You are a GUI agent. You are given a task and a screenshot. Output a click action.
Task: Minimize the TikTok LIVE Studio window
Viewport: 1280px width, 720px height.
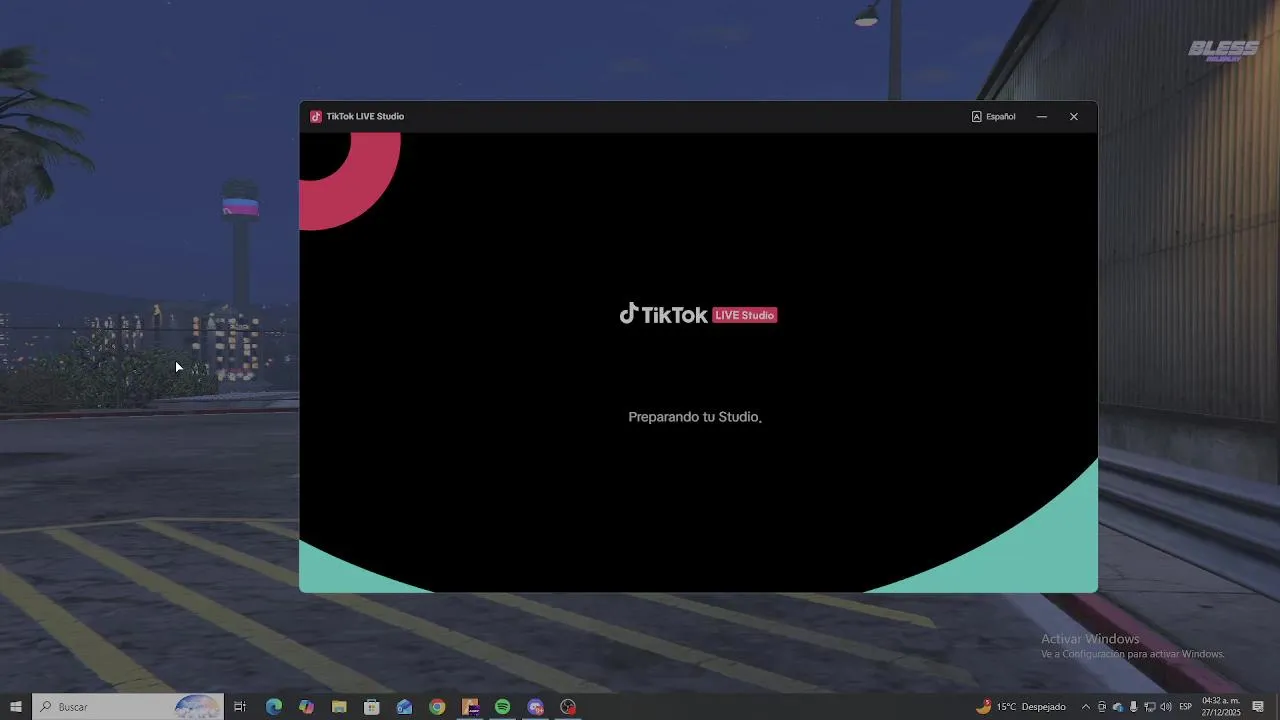coord(1042,117)
